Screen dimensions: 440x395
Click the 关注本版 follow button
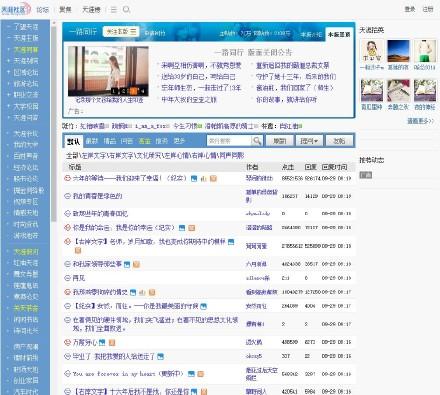pos(121,32)
